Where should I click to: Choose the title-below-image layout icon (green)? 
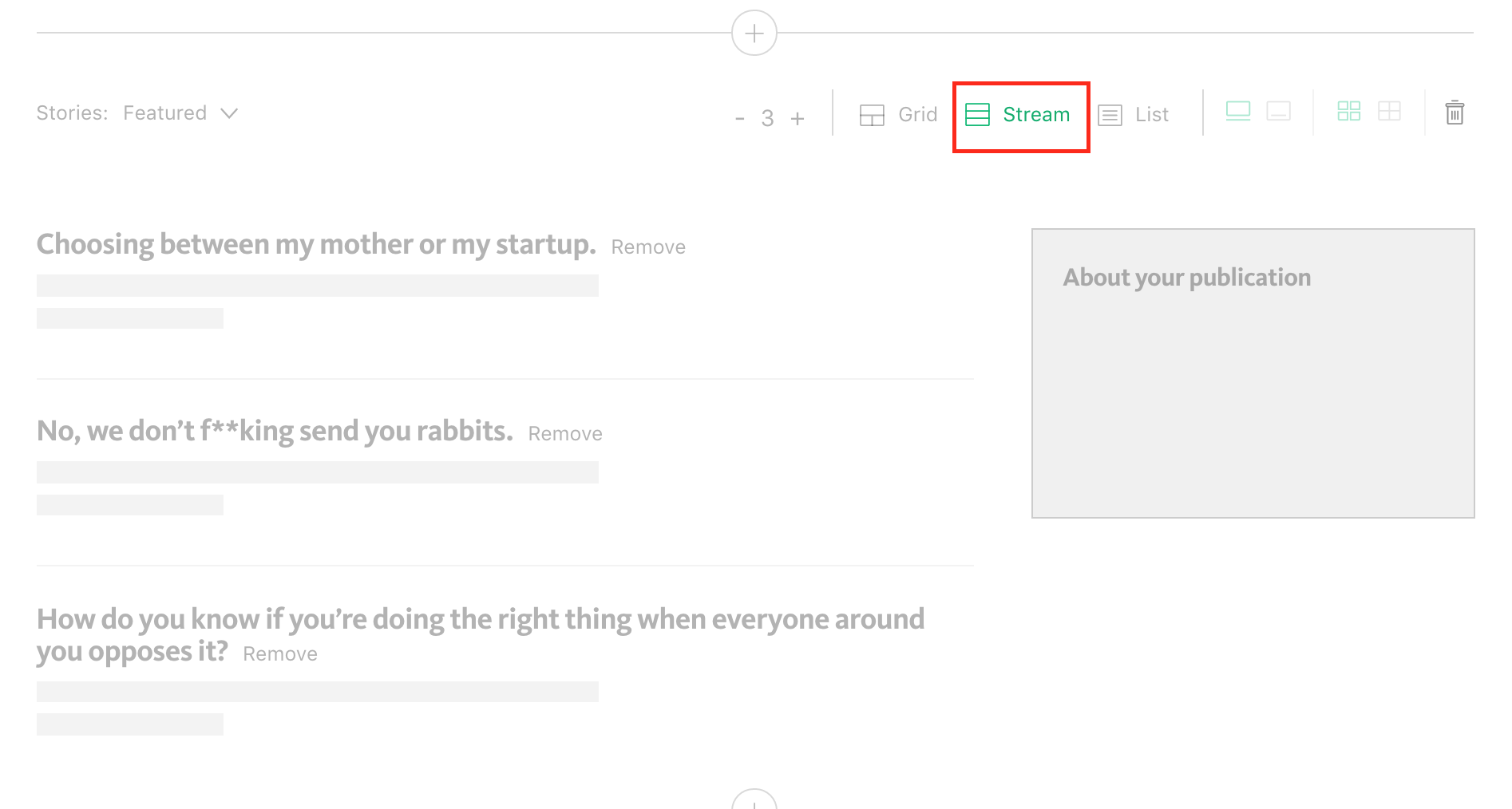[x=1238, y=111]
